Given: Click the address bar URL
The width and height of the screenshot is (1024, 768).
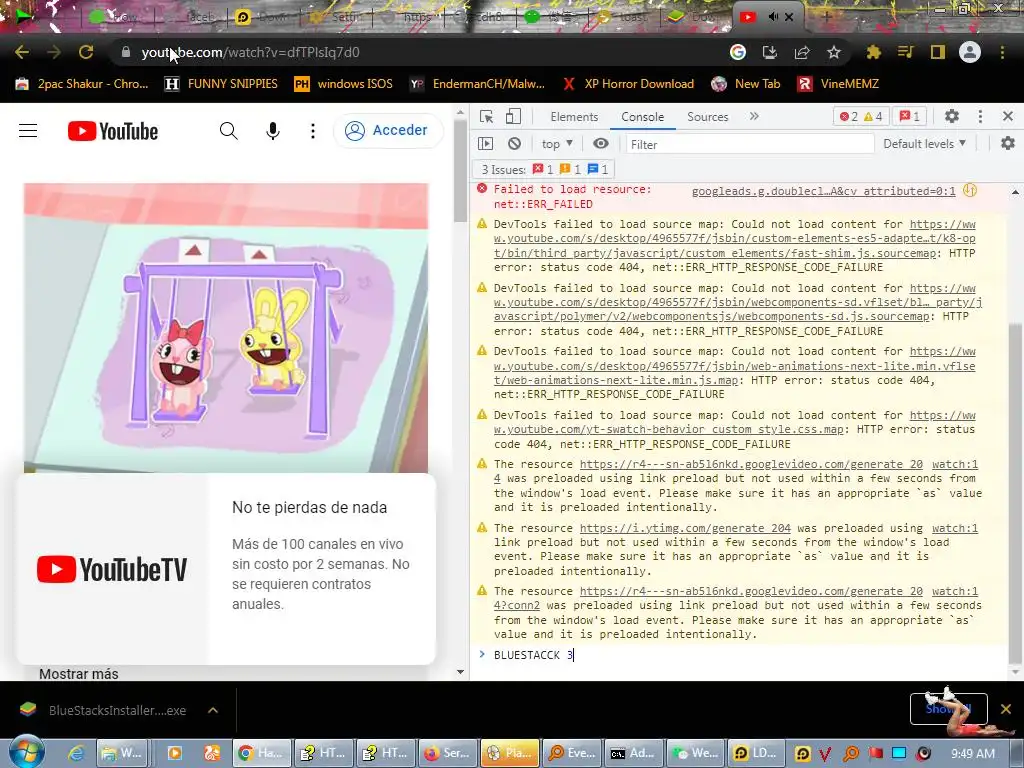Looking at the screenshot, I should (250, 52).
